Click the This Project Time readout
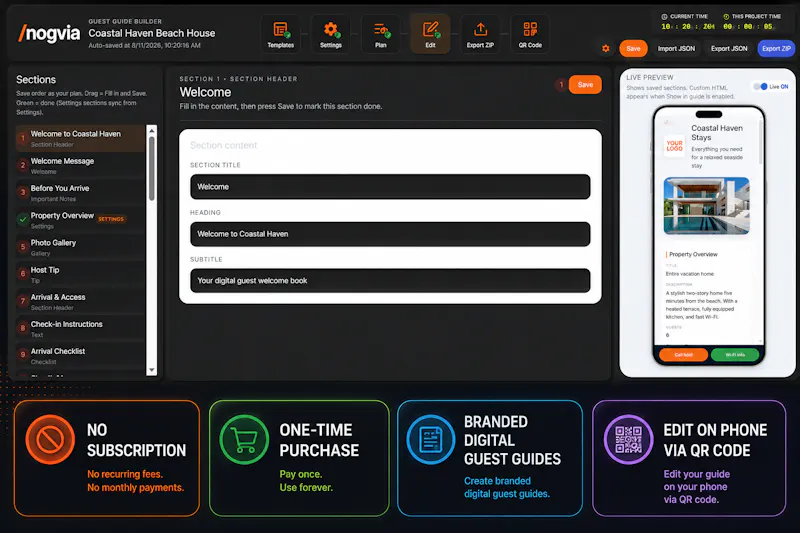Viewport: 800px width, 533px height. point(748,27)
